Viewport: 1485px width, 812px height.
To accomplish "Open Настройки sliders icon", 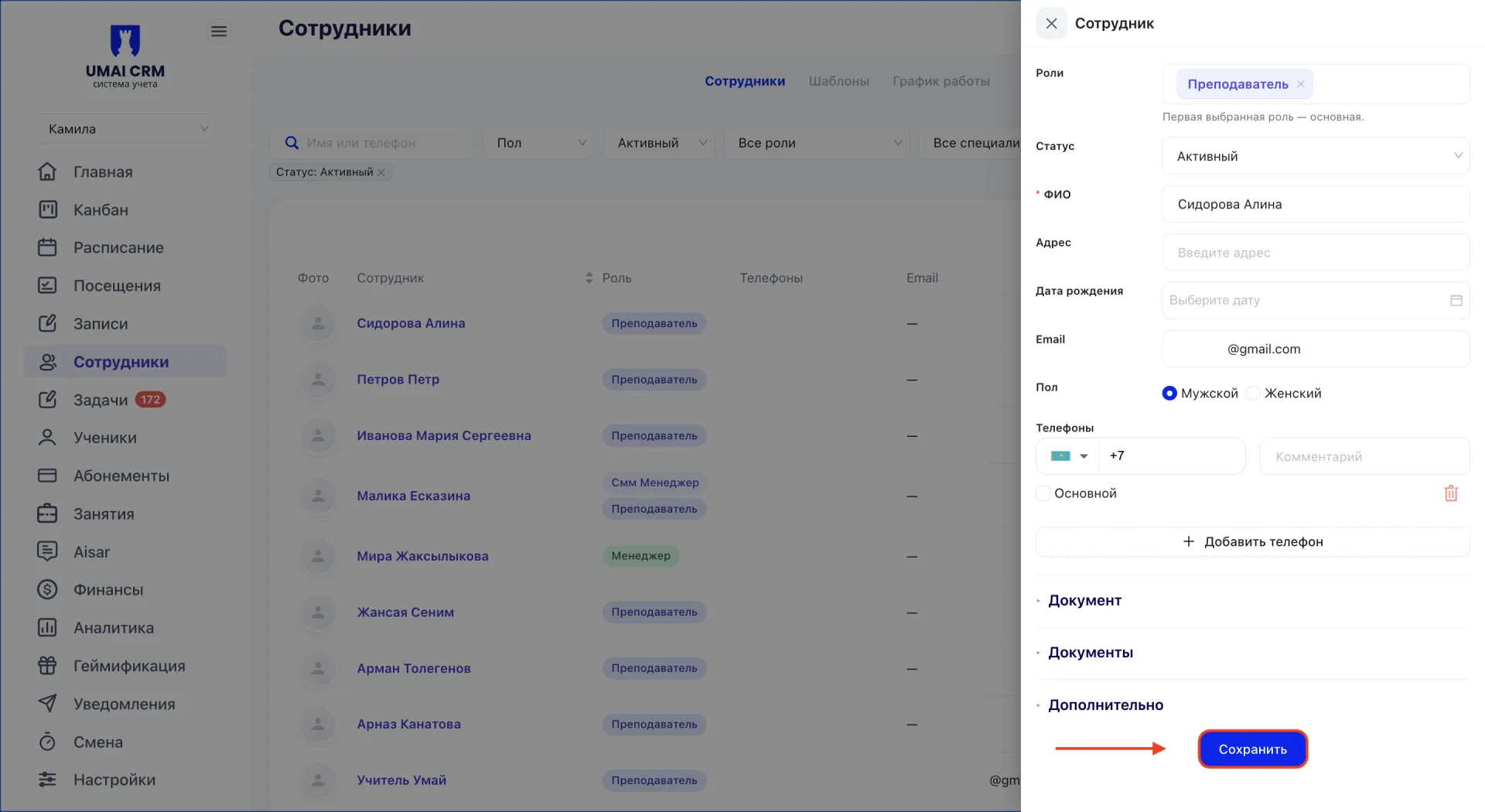I will click(x=47, y=780).
